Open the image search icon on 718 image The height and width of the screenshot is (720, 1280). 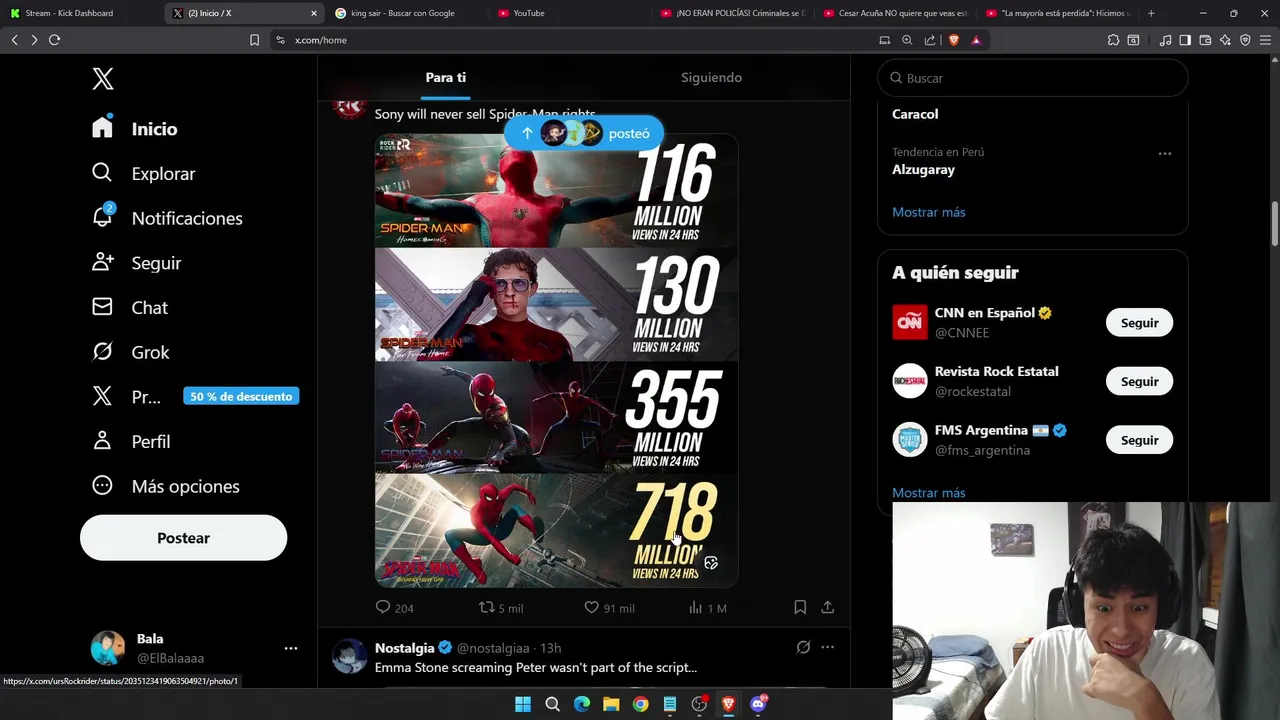(x=711, y=563)
